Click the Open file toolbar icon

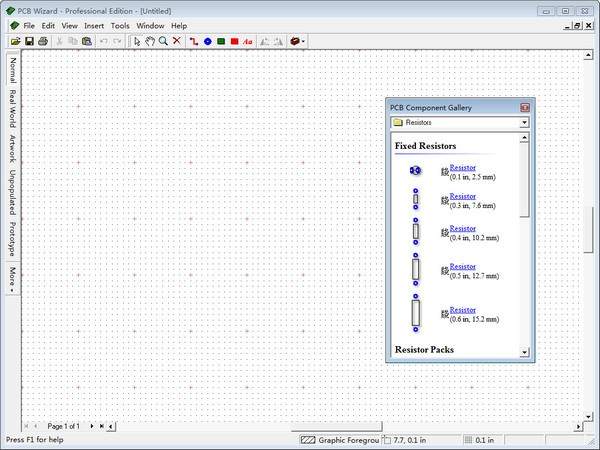[x=15, y=41]
